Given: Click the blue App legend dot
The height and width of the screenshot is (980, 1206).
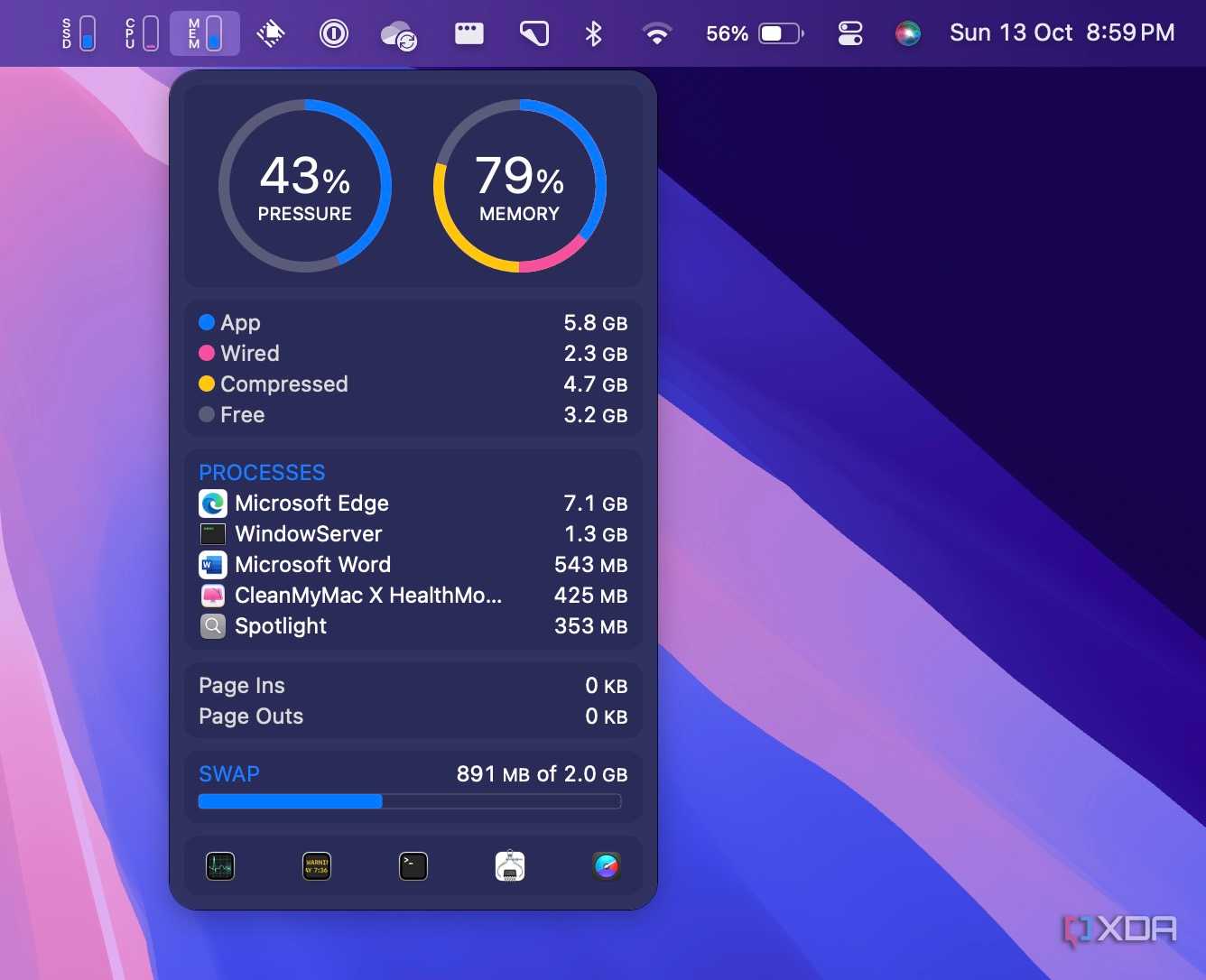Looking at the screenshot, I should 207,322.
